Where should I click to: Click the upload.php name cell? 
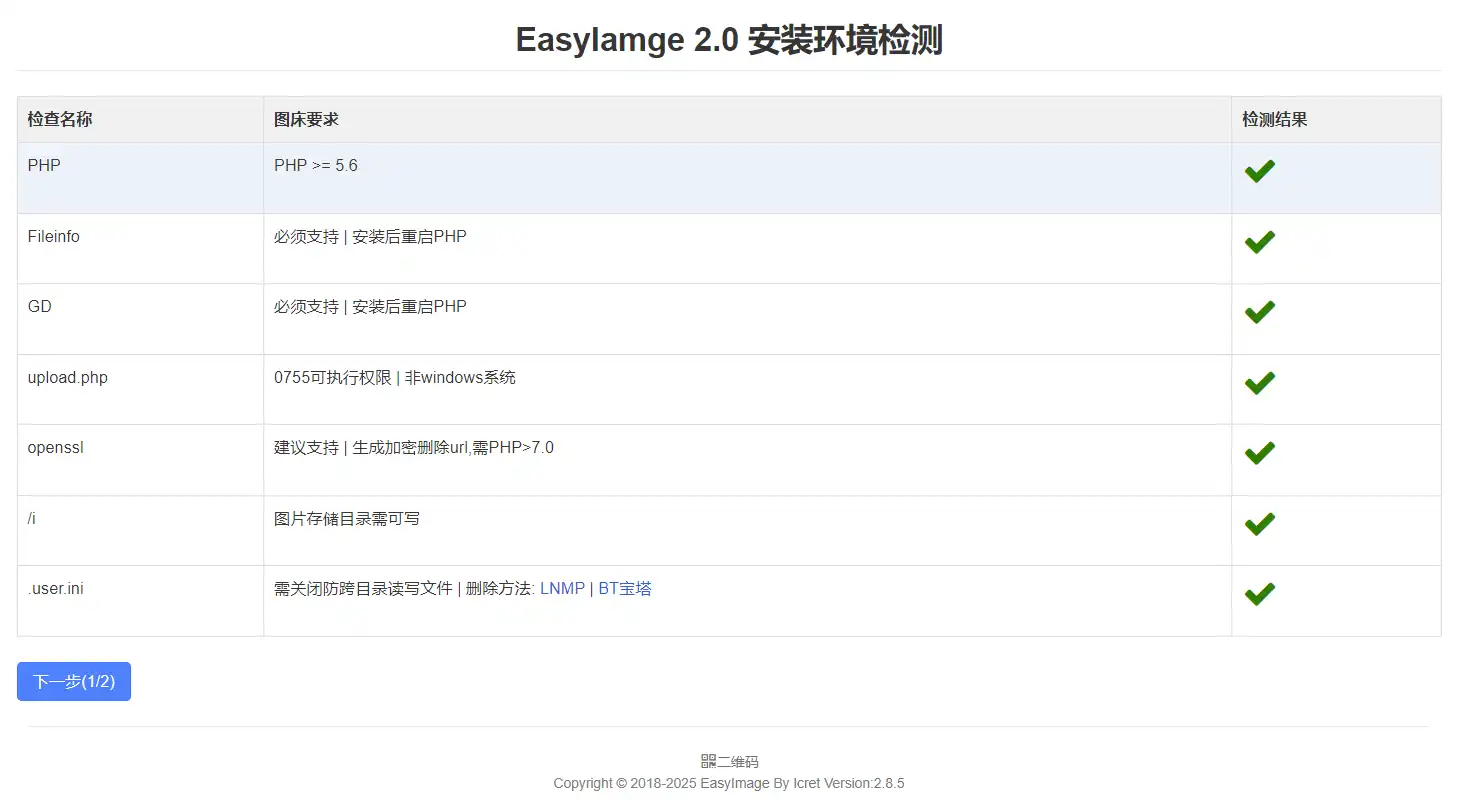pos(68,378)
